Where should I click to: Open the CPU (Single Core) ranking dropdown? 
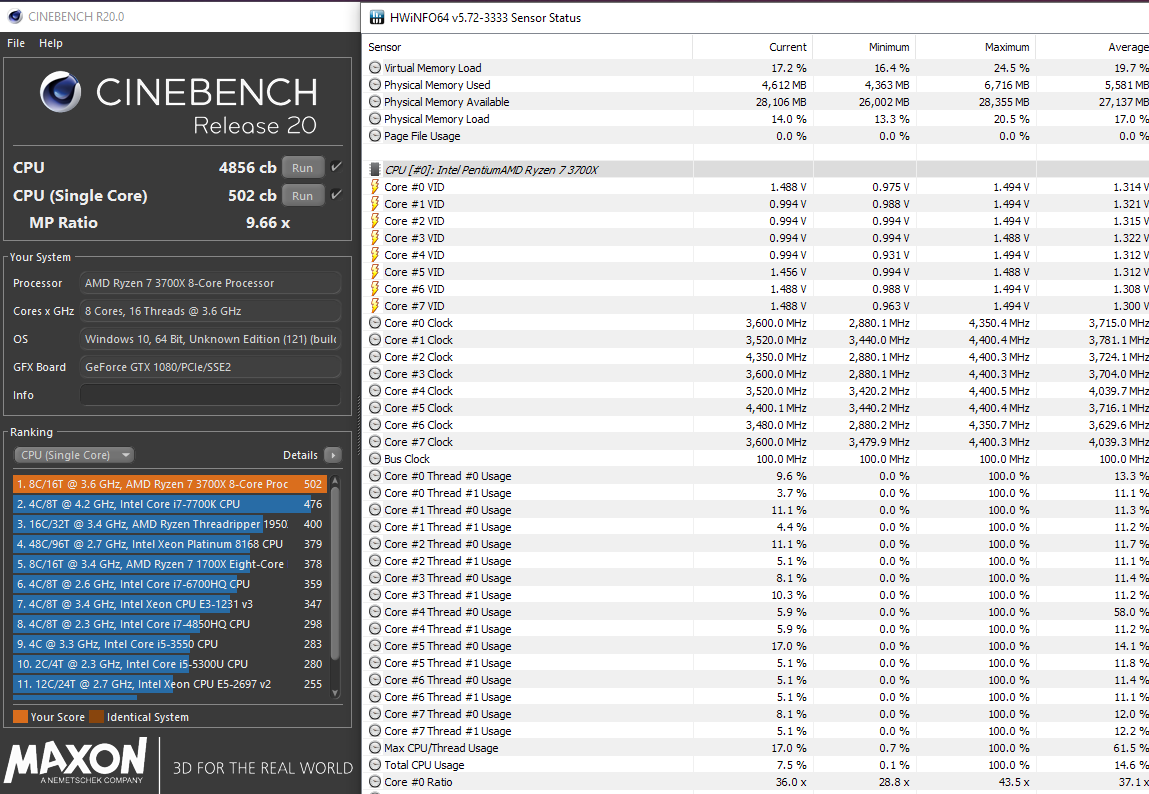[x=74, y=455]
